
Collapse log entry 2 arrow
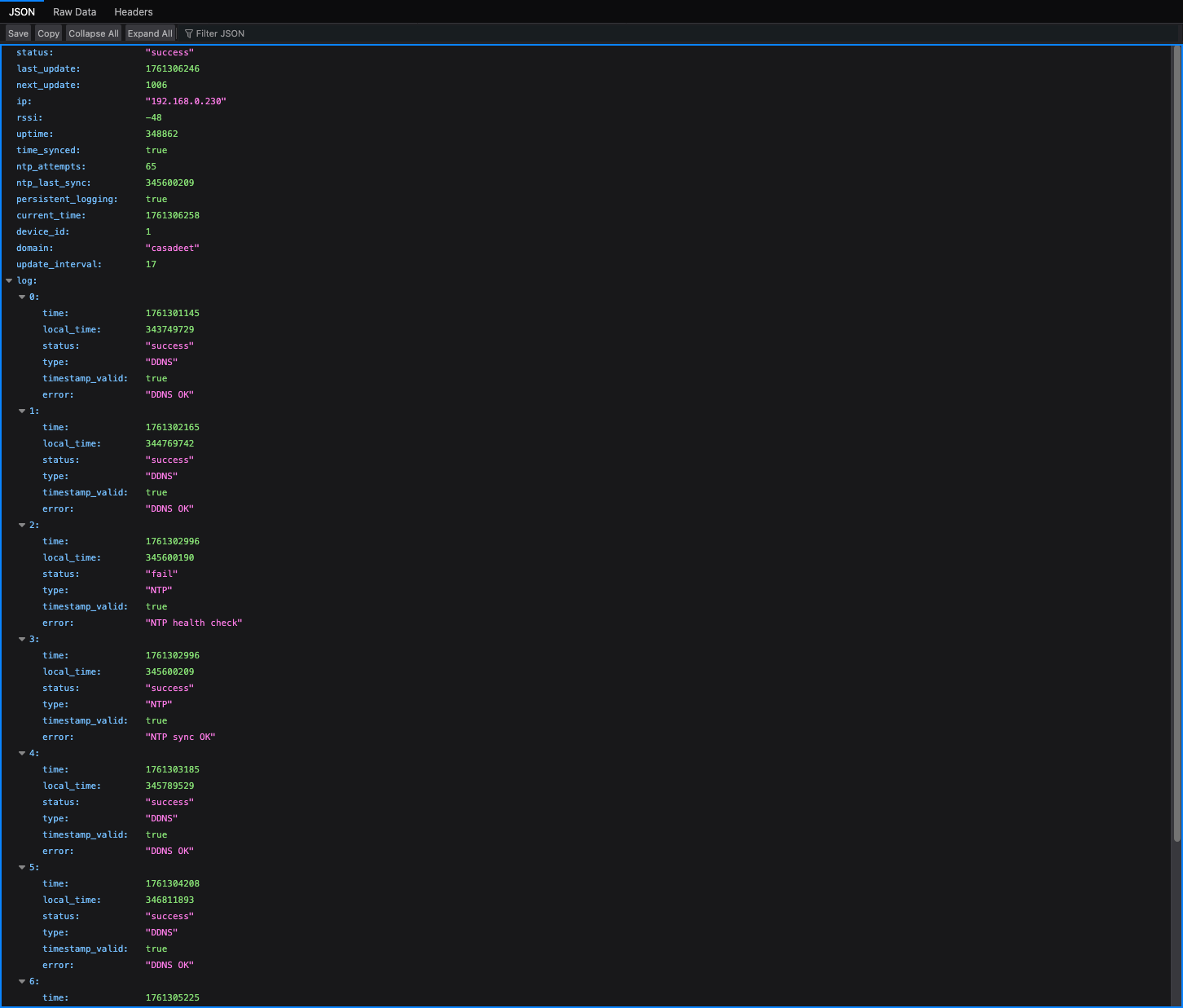pyautogui.click(x=22, y=525)
